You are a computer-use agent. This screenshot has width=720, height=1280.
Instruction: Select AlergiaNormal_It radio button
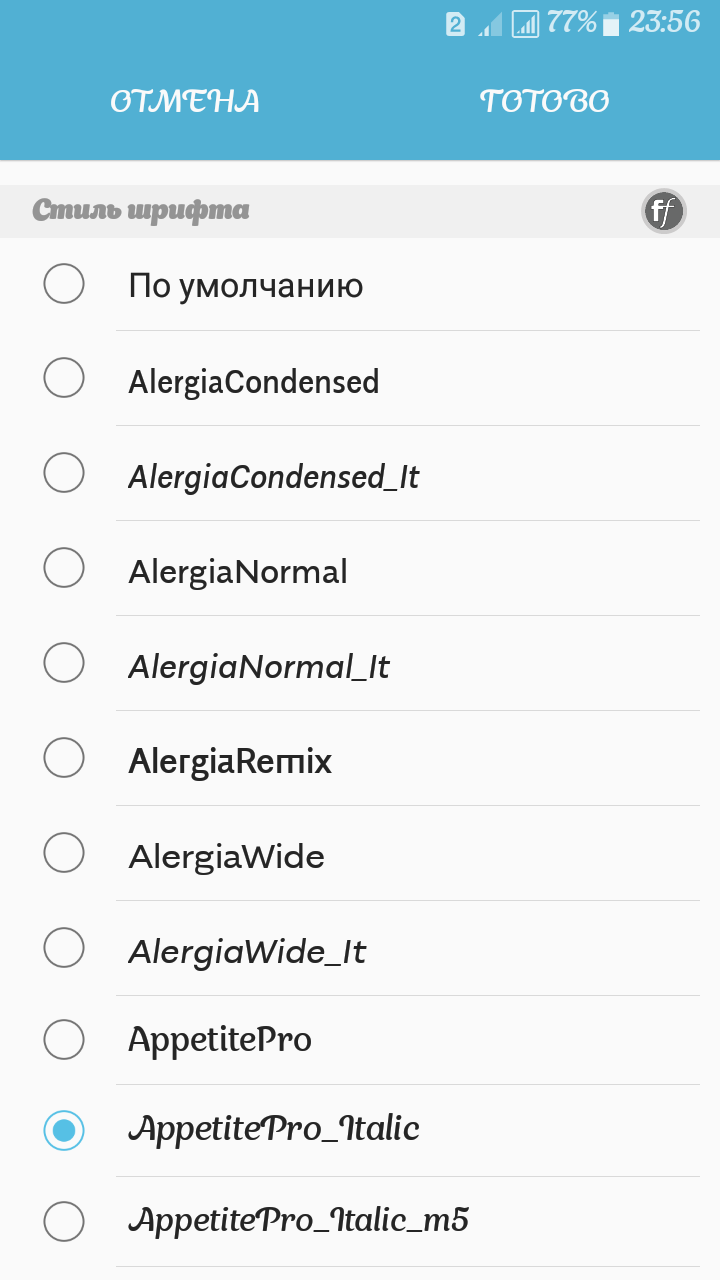click(64, 663)
